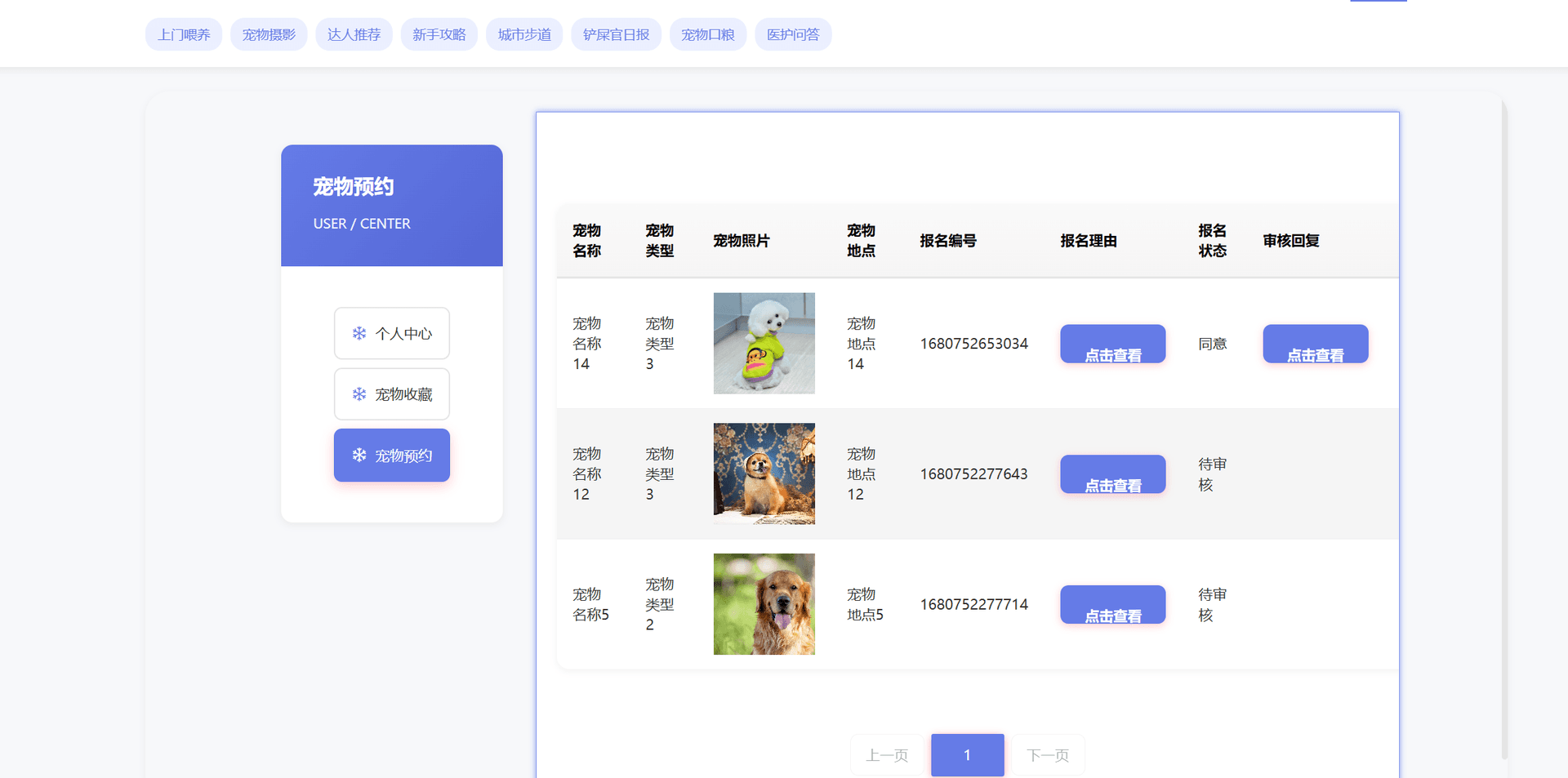Open the 宠物摄影 section
The width and height of the screenshot is (1568, 778).
tap(269, 33)
